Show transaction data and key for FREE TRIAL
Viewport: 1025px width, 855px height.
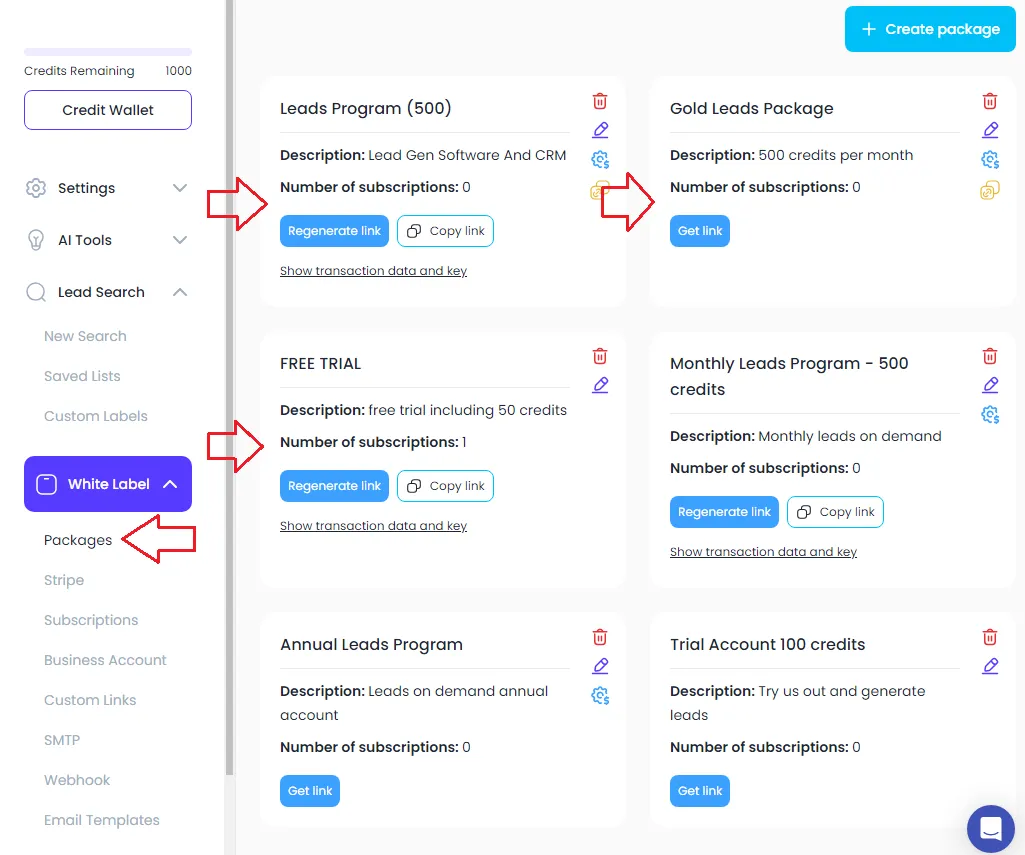(373, 526)
